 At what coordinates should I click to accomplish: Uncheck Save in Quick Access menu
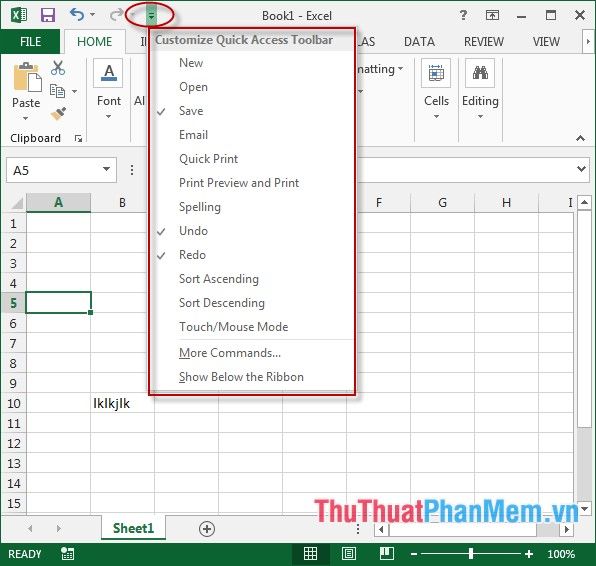coord(252,111)
